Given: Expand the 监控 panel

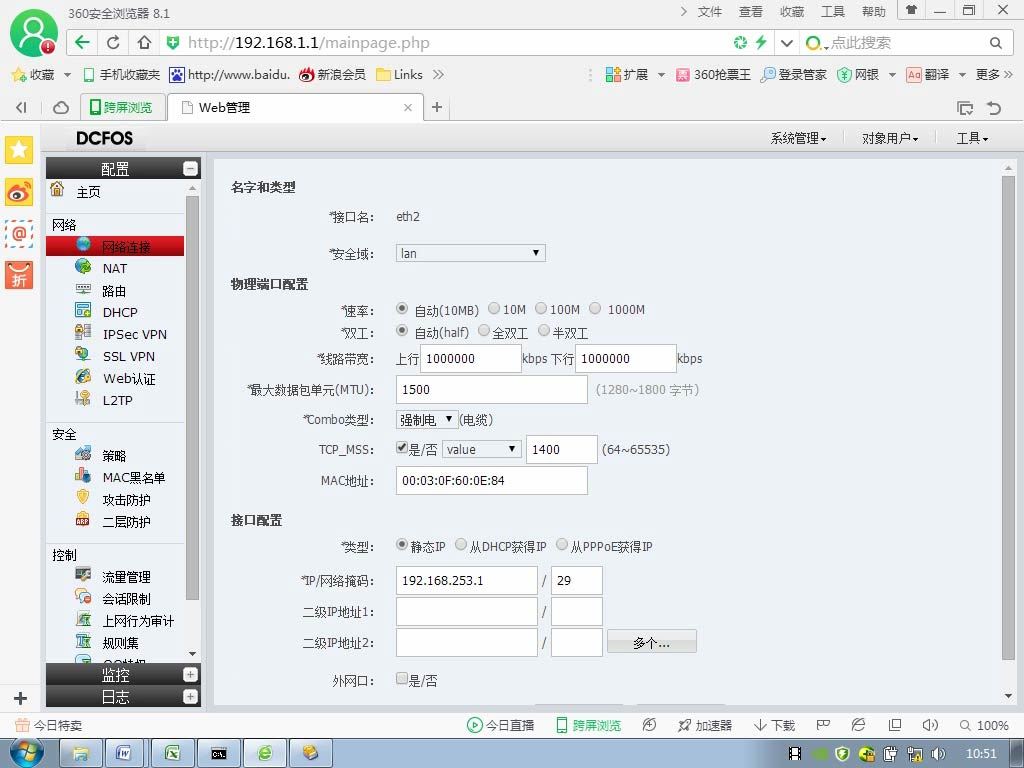Looking at the screenshot, I should tap(190, 675).
